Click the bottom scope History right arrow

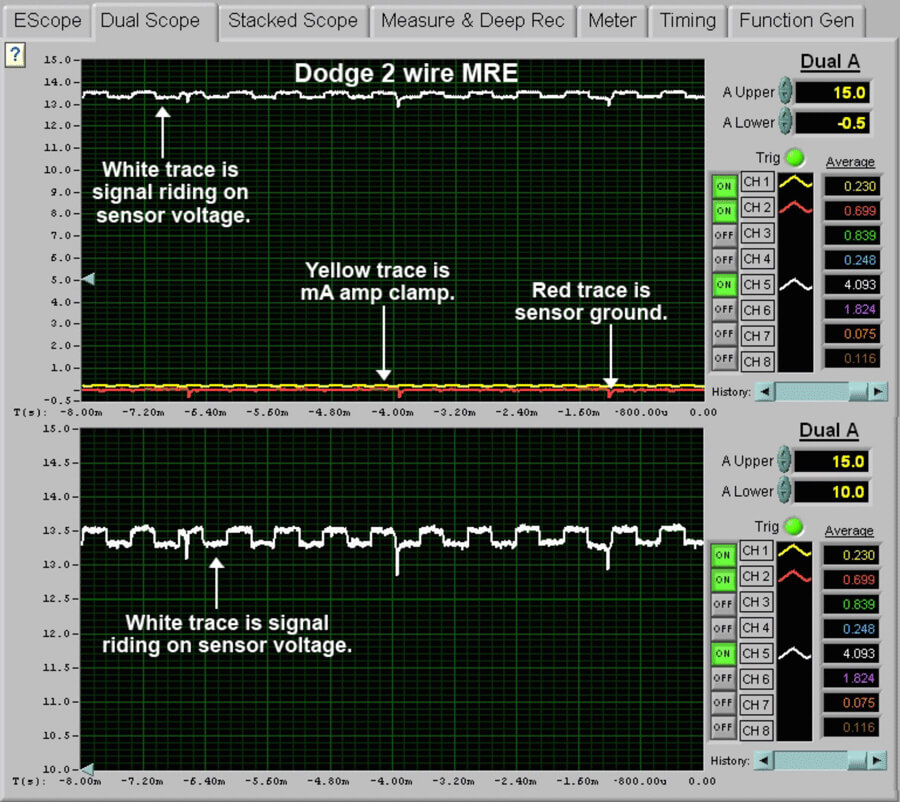877,761
